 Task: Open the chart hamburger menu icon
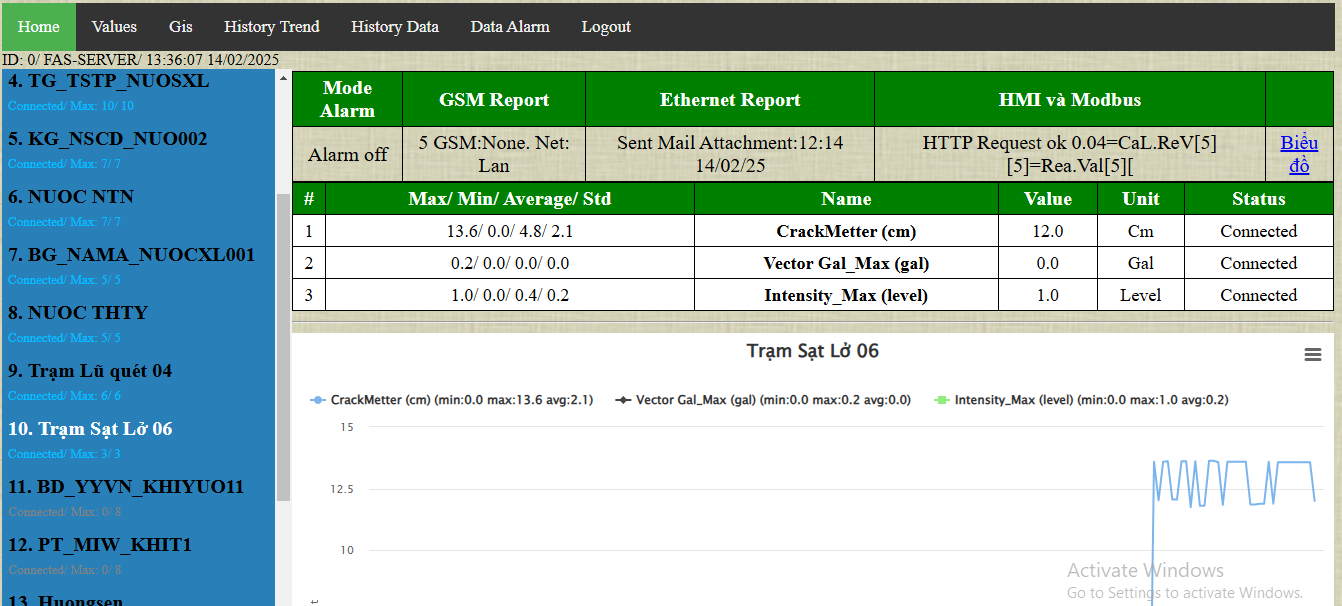tap(1312, 355)
